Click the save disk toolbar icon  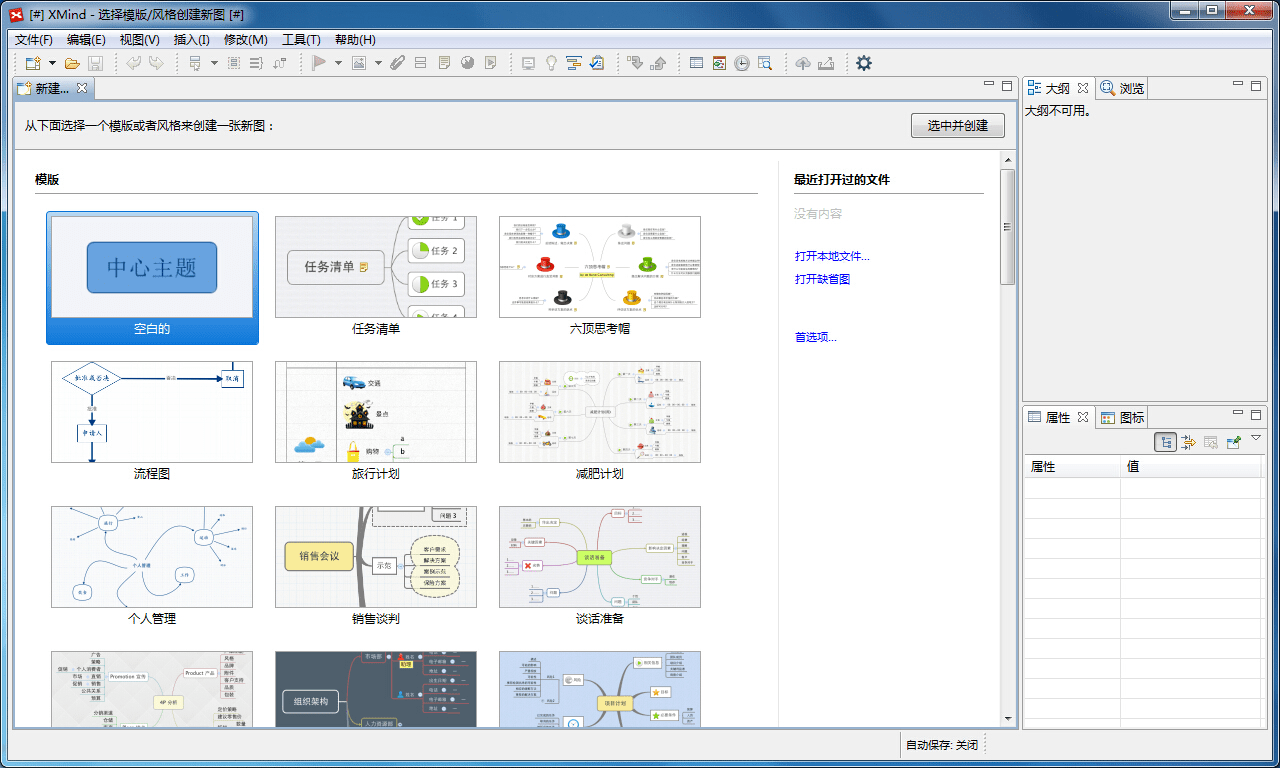95,63
